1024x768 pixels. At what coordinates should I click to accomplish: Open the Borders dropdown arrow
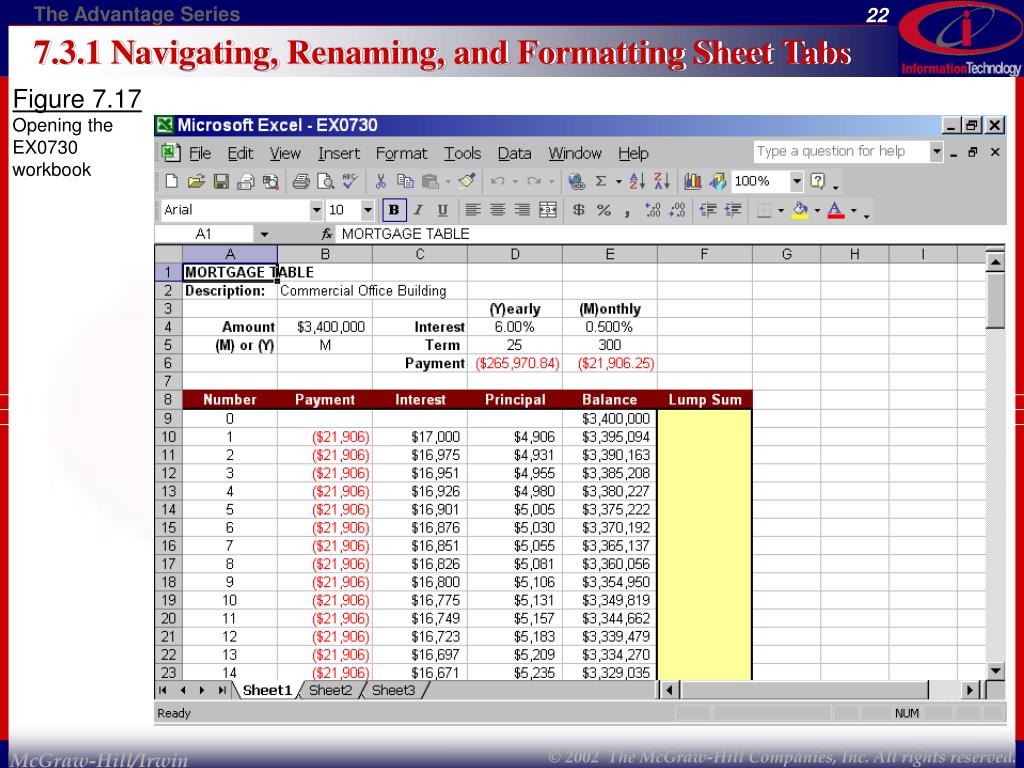[781, 210]
